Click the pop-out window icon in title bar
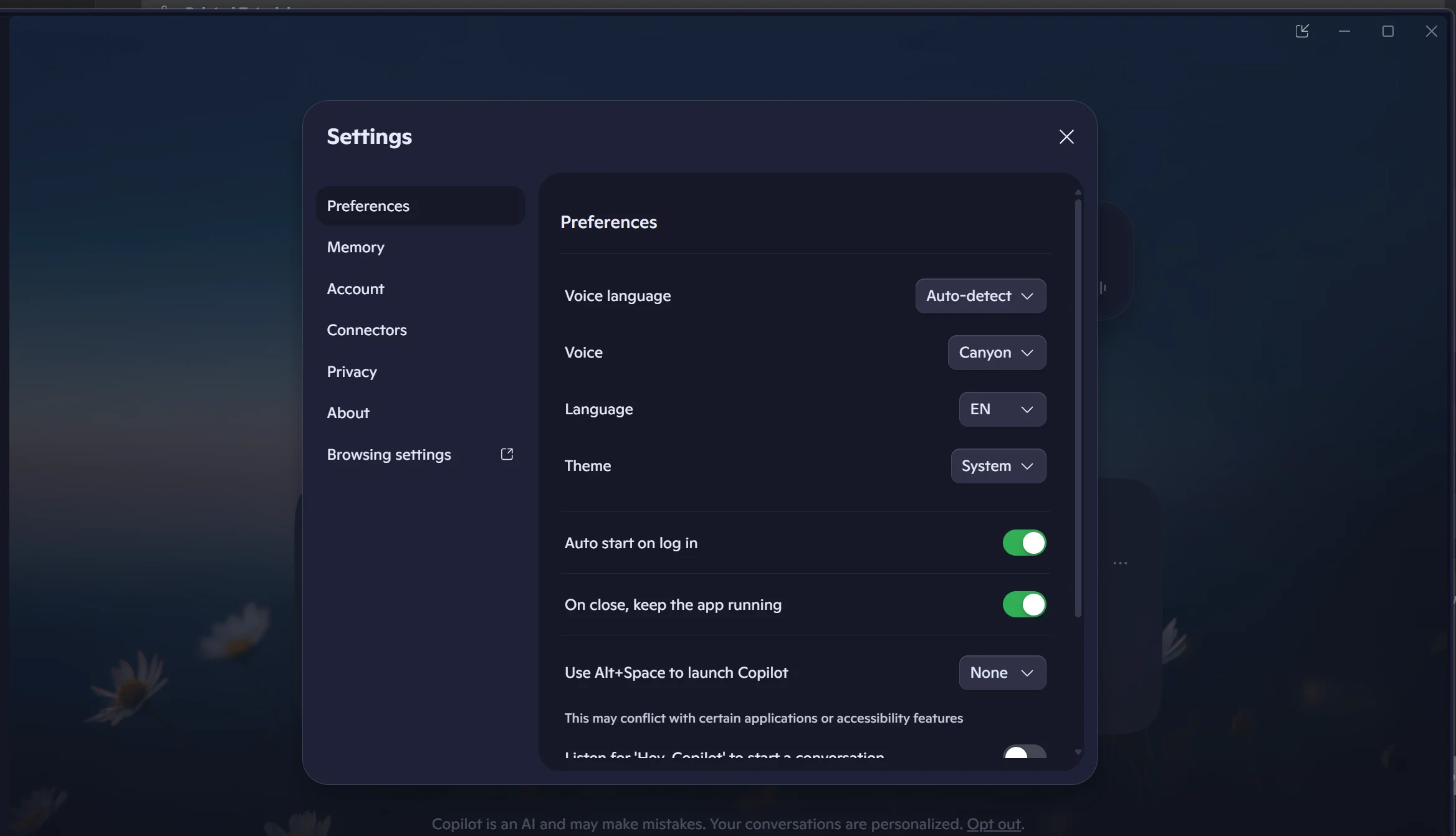This screenshot has height=836, width=1456. (x=1302, y=31)
